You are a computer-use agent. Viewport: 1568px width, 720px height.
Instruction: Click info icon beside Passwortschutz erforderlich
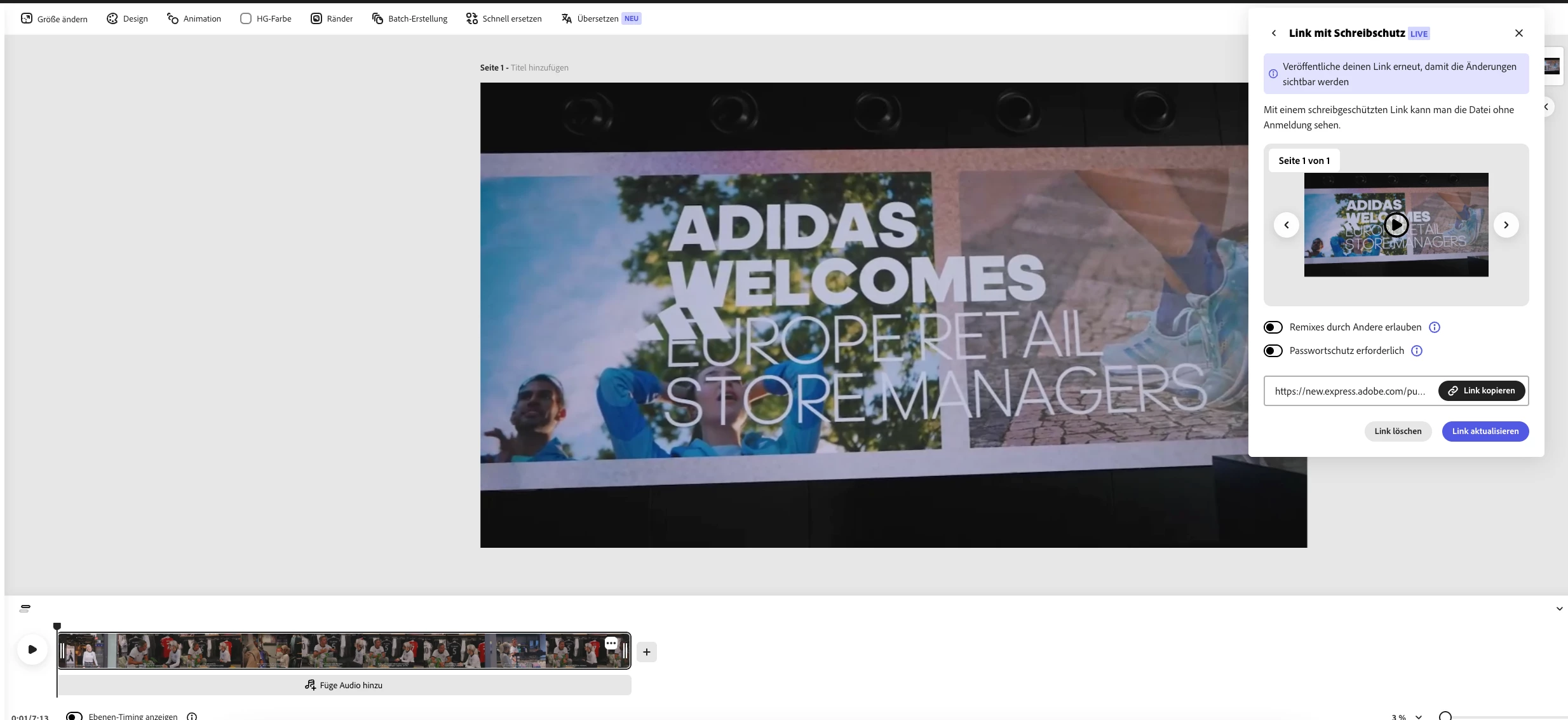tap(1417, 351)
